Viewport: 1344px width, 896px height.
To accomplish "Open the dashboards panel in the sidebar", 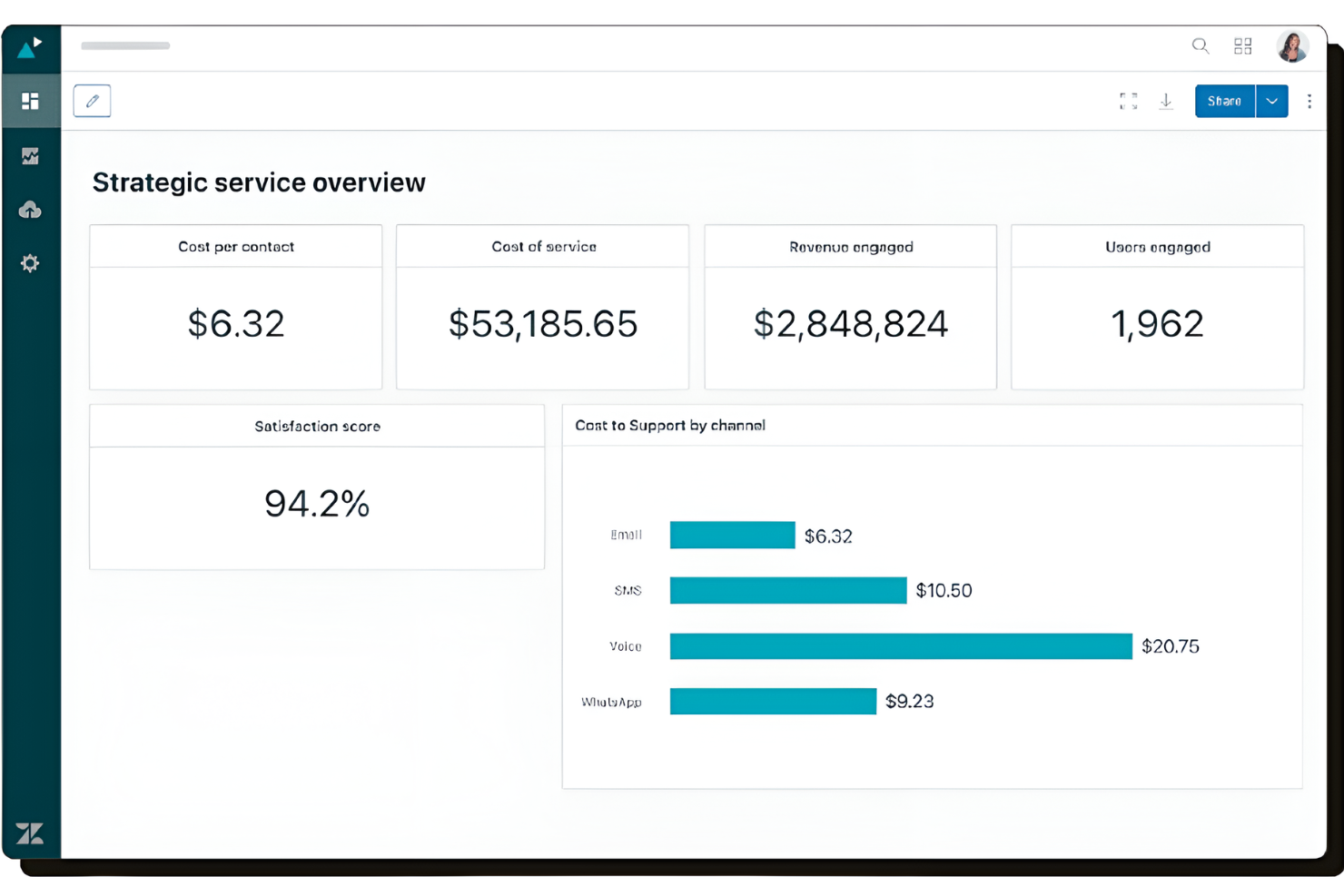I will coord(30,101).
